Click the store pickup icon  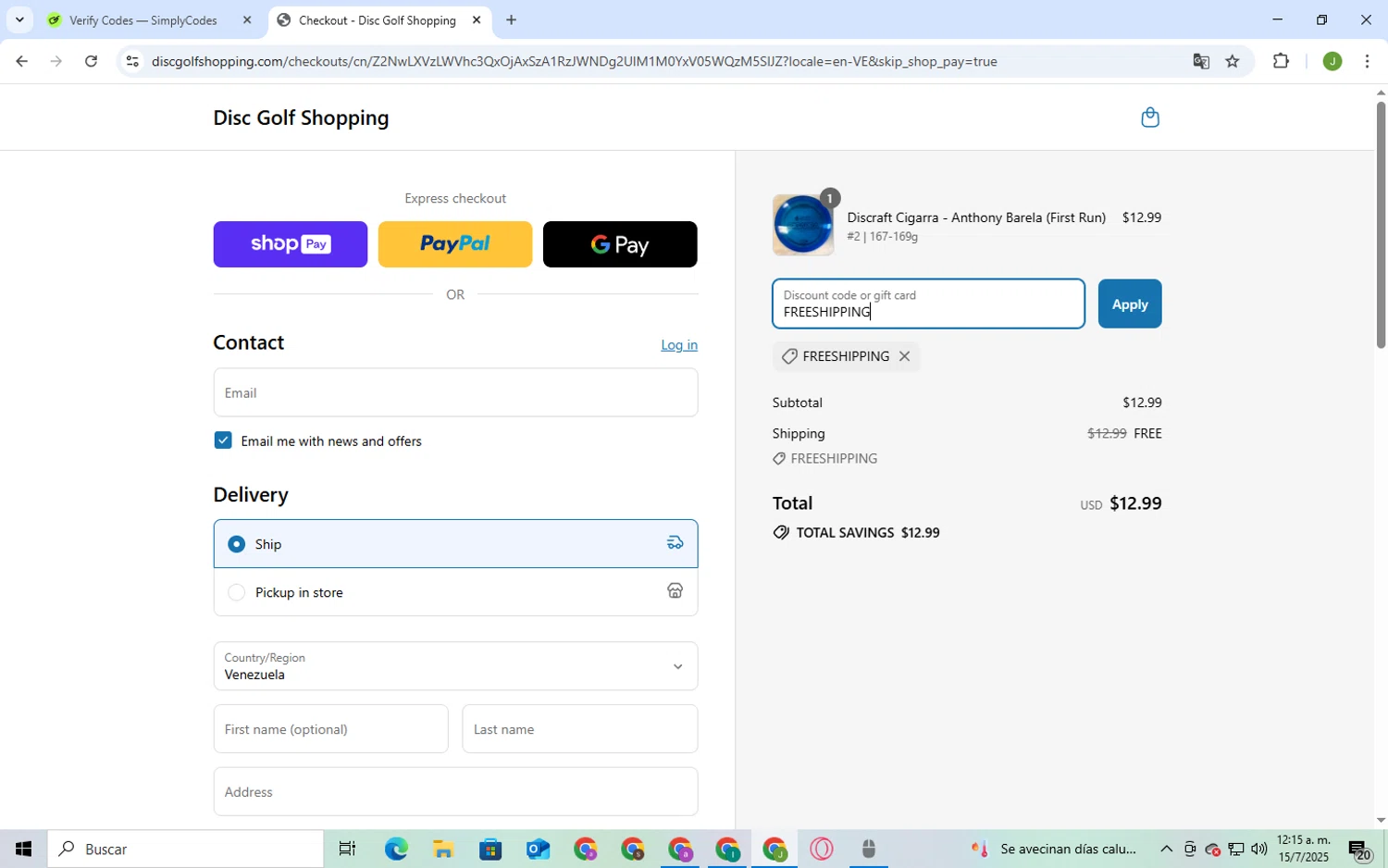(675, 591)
